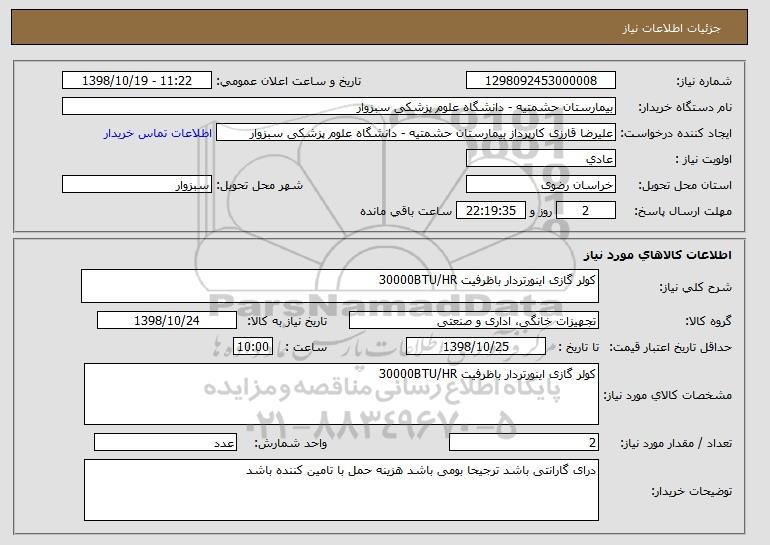Select the section heading اطلاعات کالاهای مورد نیاز
This screenshot has height=545, width=770.
658,255
